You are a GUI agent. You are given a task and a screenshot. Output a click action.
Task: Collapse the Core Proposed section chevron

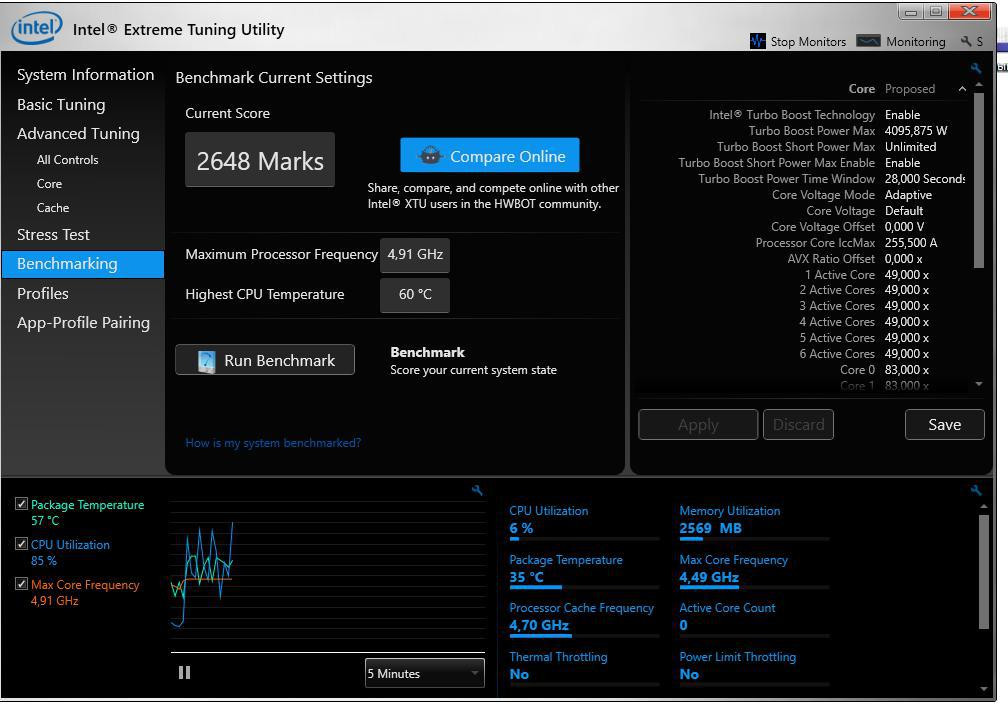click(962, 89)
